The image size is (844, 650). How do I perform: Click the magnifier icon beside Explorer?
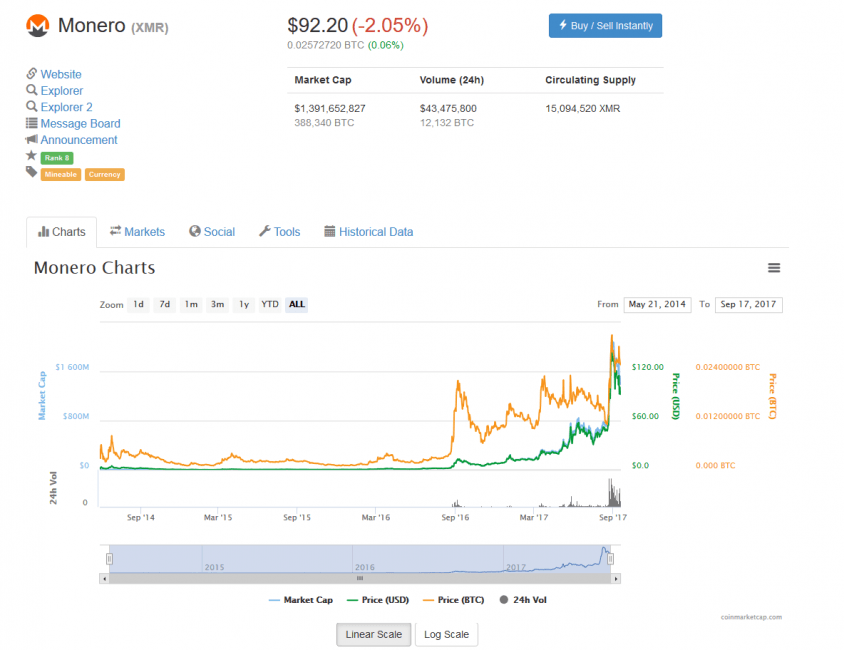tap(32, 90)
